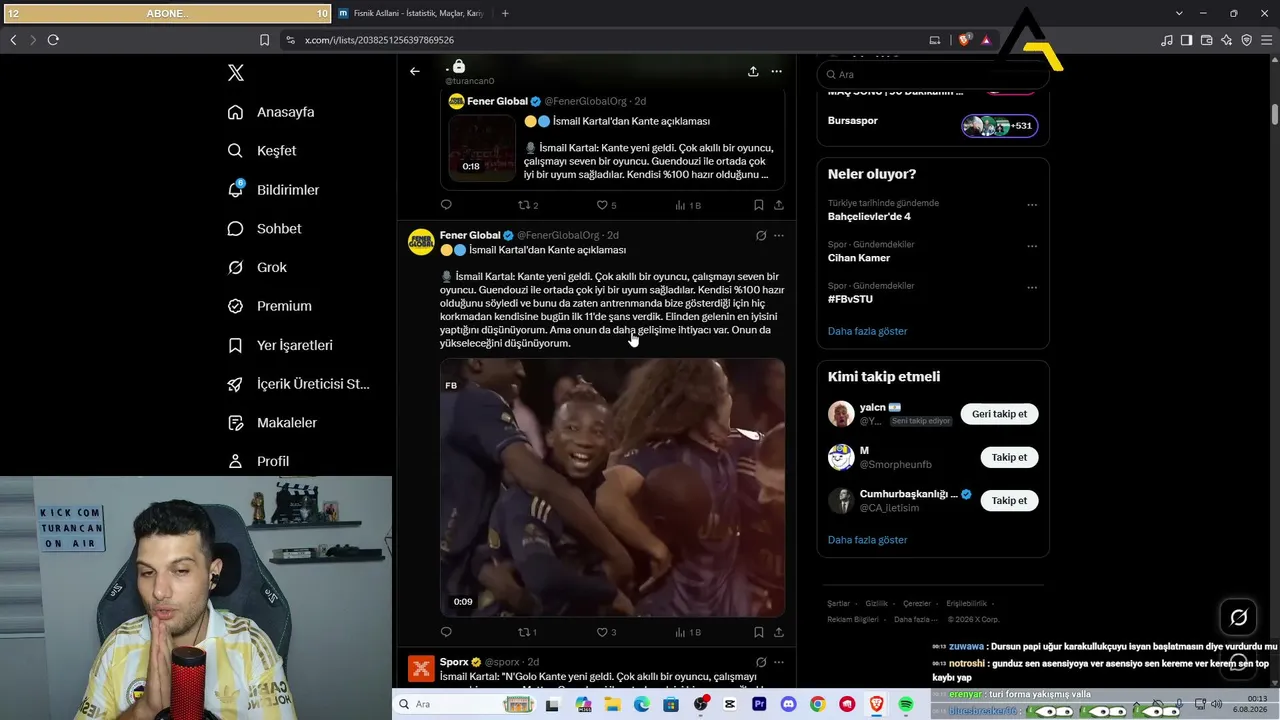Viewport: 1280px width, 720px height.
Task: Go to the X home logo
Action: coord(235,73)
